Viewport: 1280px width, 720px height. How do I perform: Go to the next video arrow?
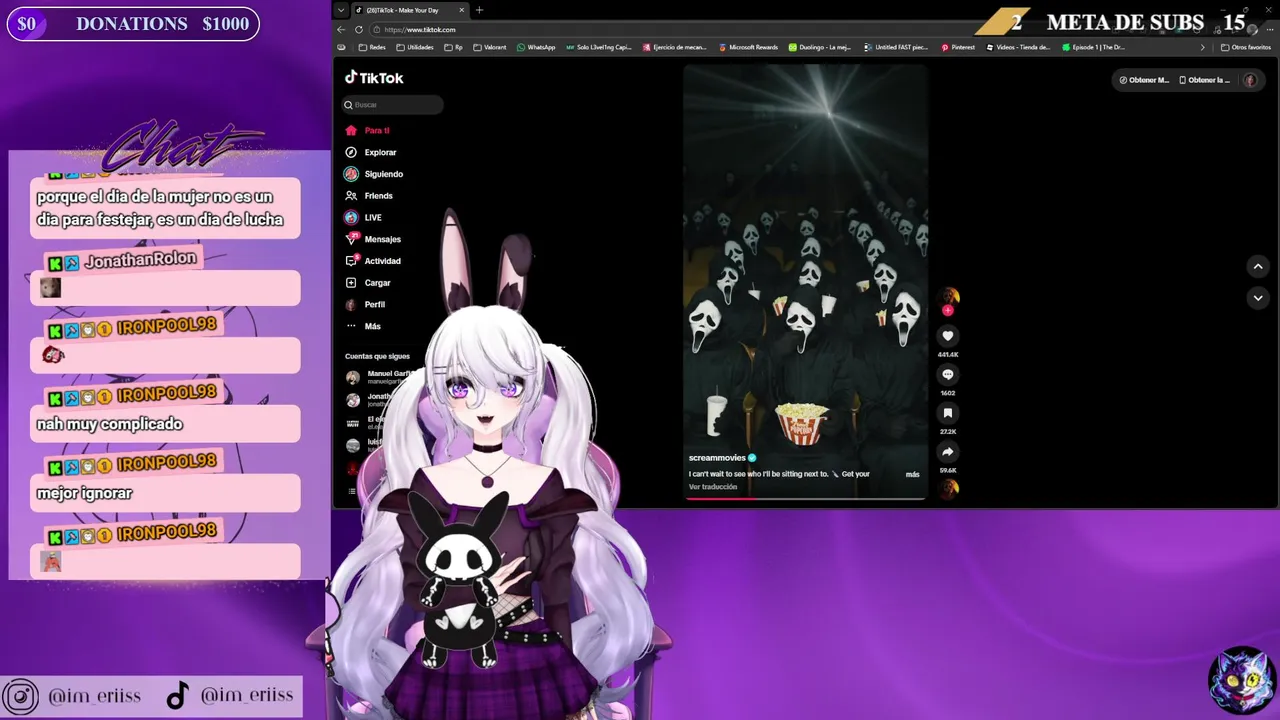click(1258, 298)
